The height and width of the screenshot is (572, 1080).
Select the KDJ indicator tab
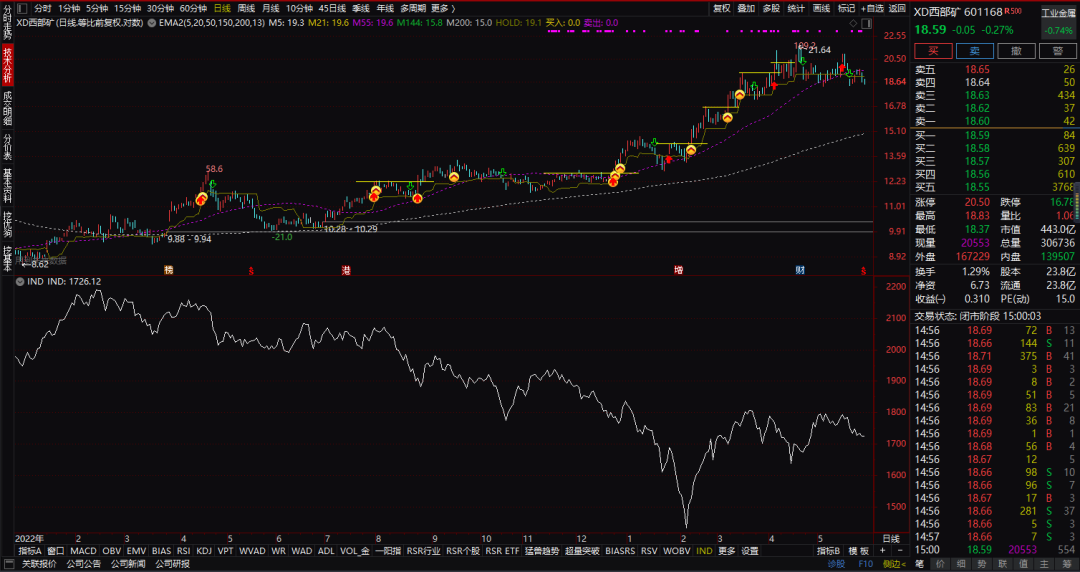coord(204,551)
